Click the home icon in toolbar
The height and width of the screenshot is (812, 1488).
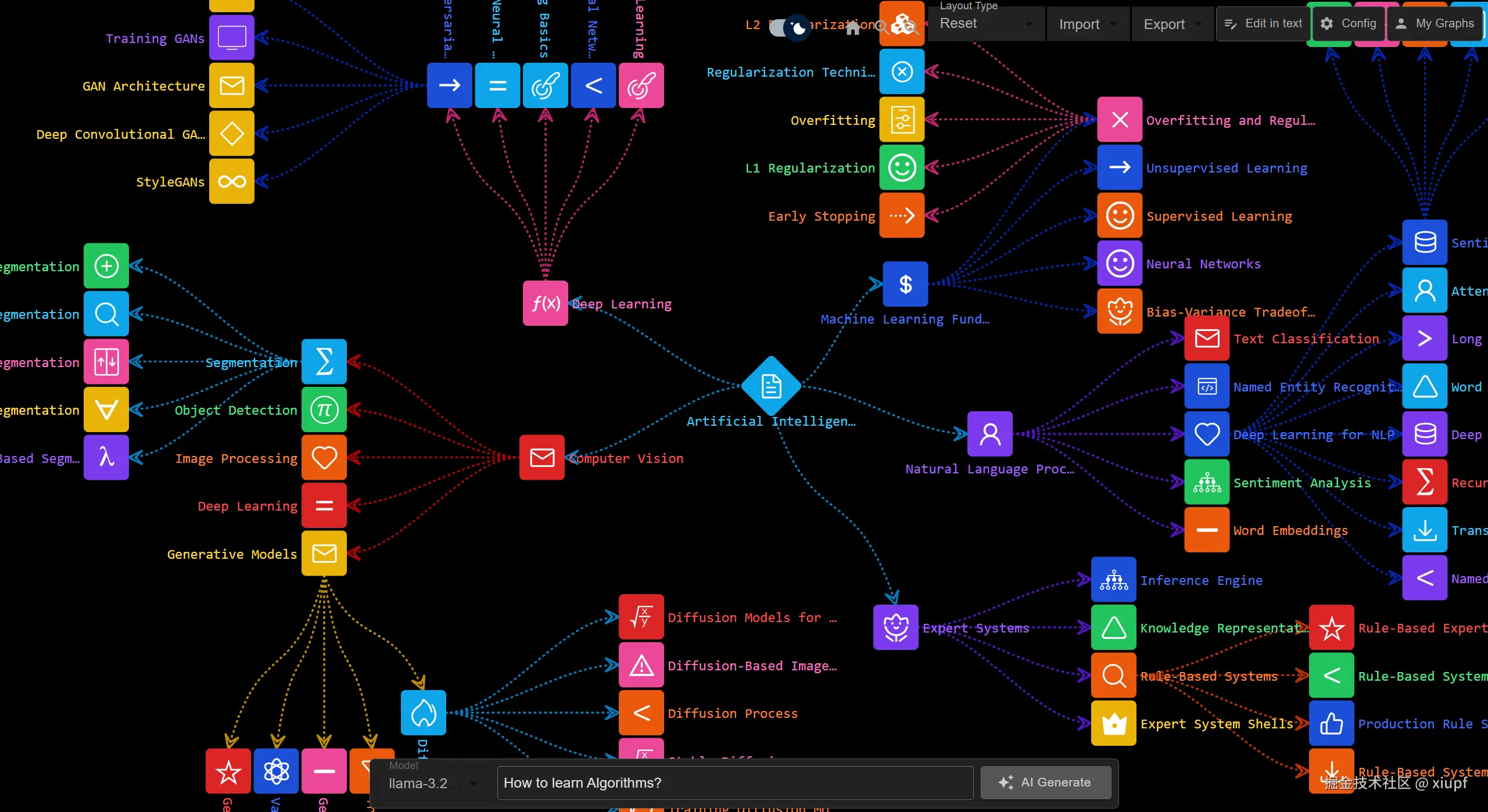(x=852, y=27)
